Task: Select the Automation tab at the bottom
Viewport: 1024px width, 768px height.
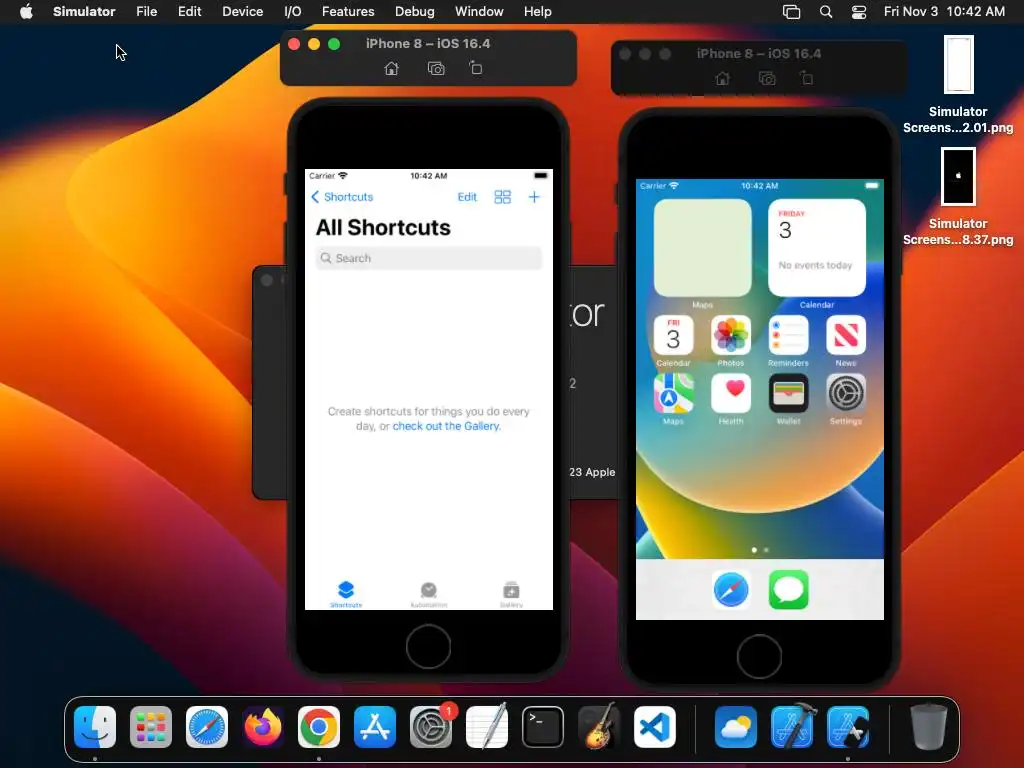Action: coord(428,594)
